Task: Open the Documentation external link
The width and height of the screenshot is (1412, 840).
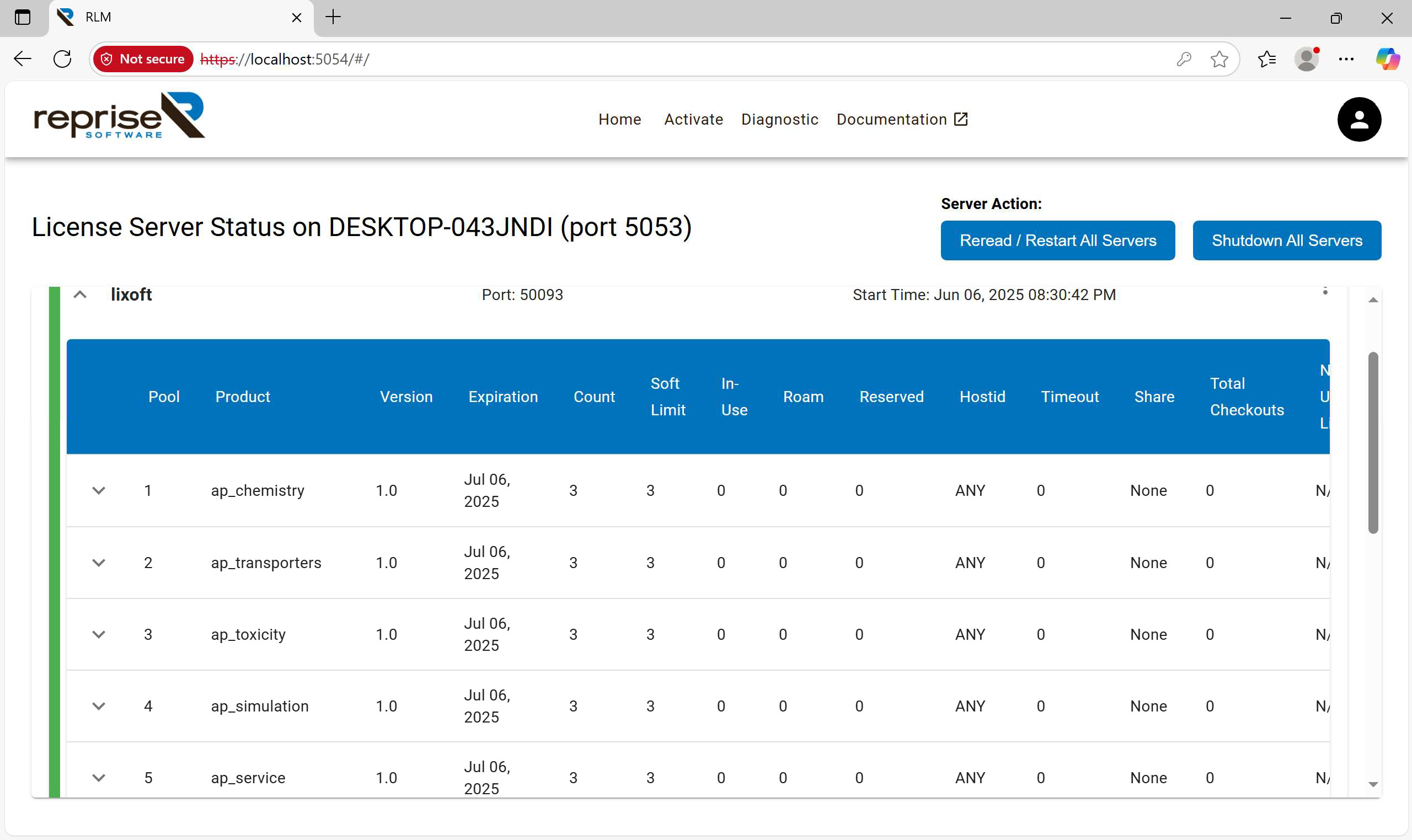Action: point(902,120)
